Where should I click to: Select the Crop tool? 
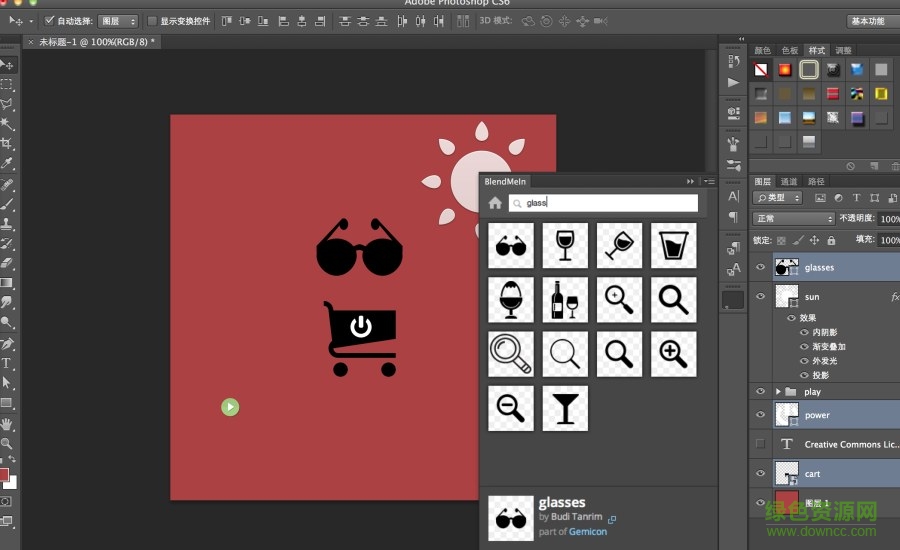coord(7,144)
